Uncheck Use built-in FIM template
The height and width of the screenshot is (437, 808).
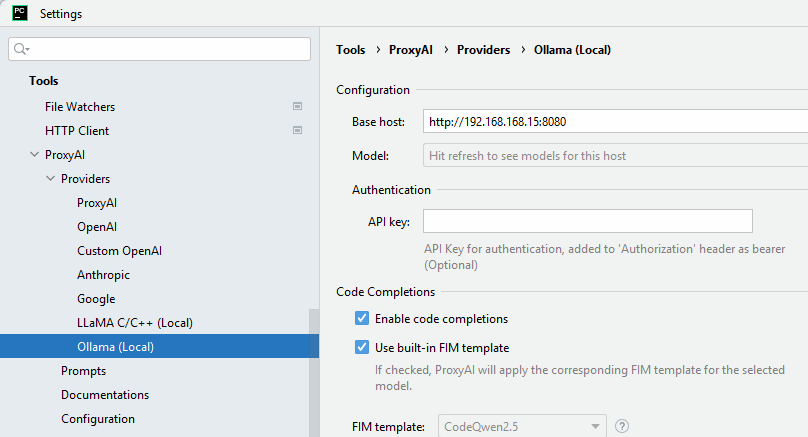click(362, 348)
